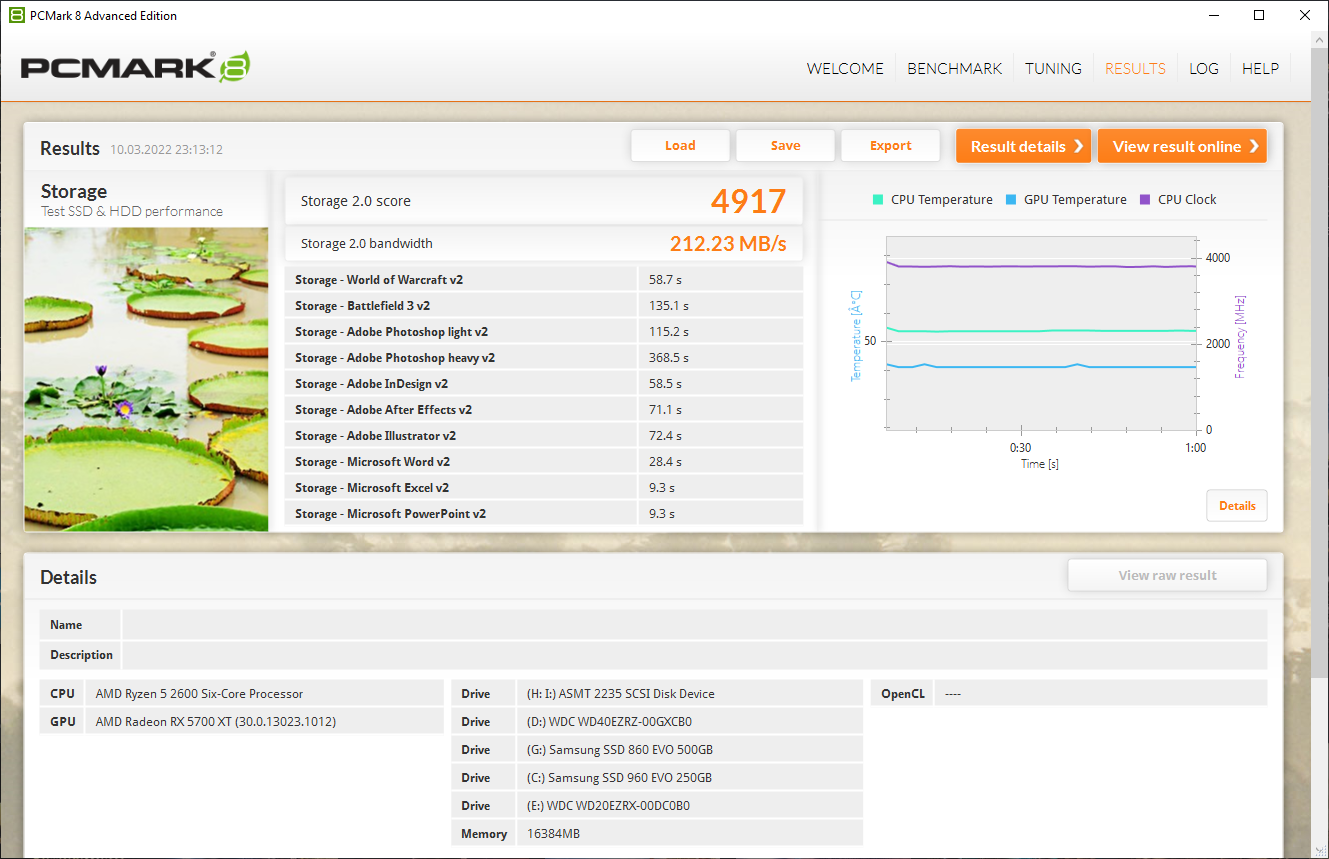Click the GPU Temperature legend swatch

pyautogui.click(x=1011, y=199)
